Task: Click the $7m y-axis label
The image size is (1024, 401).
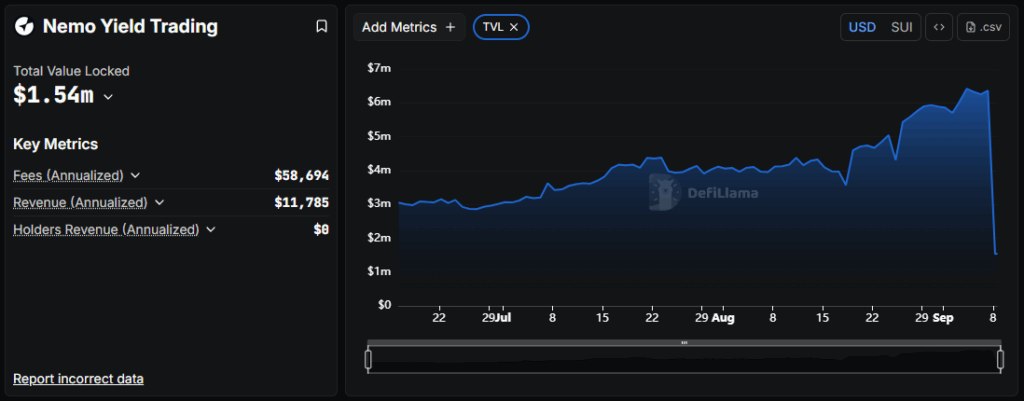Action: click(379, 68)
